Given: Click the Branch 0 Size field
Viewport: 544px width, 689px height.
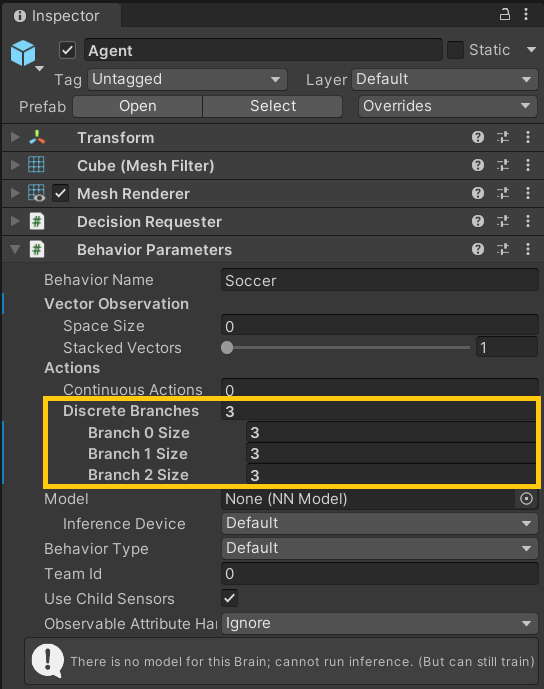Looking at the screenshot, I should pos(391,433).
